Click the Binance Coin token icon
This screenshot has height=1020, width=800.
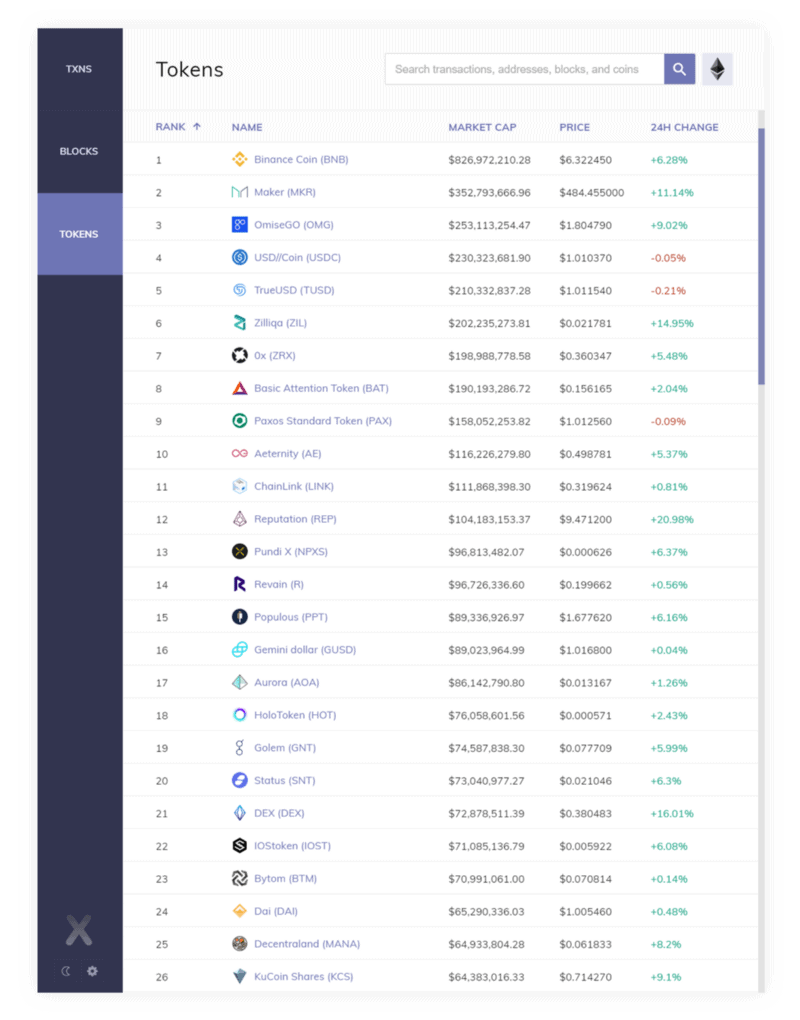click(239, 159)
